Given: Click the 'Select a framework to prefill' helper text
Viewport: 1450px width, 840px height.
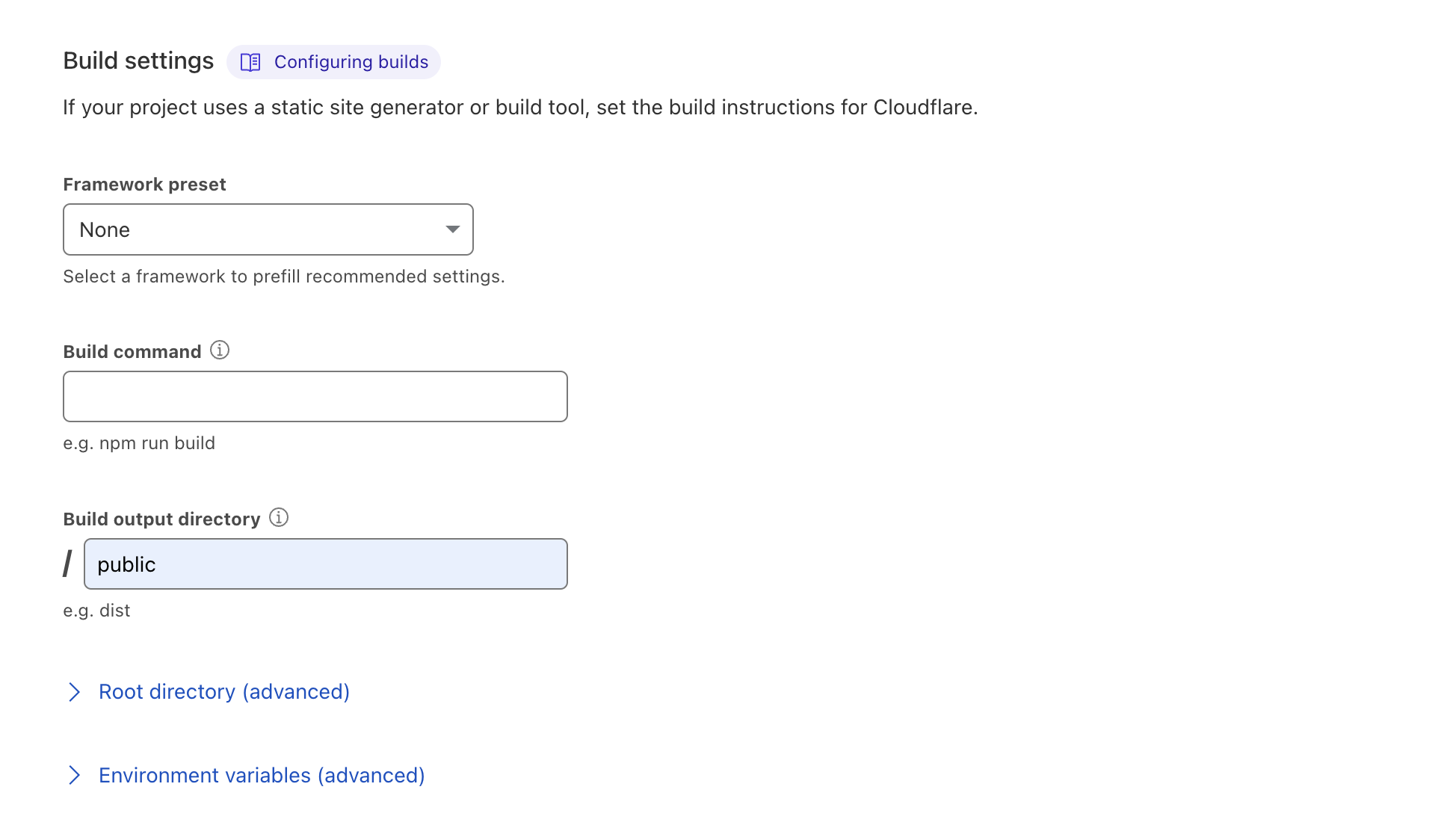Looking at the screenshot, I should (284, 277).
